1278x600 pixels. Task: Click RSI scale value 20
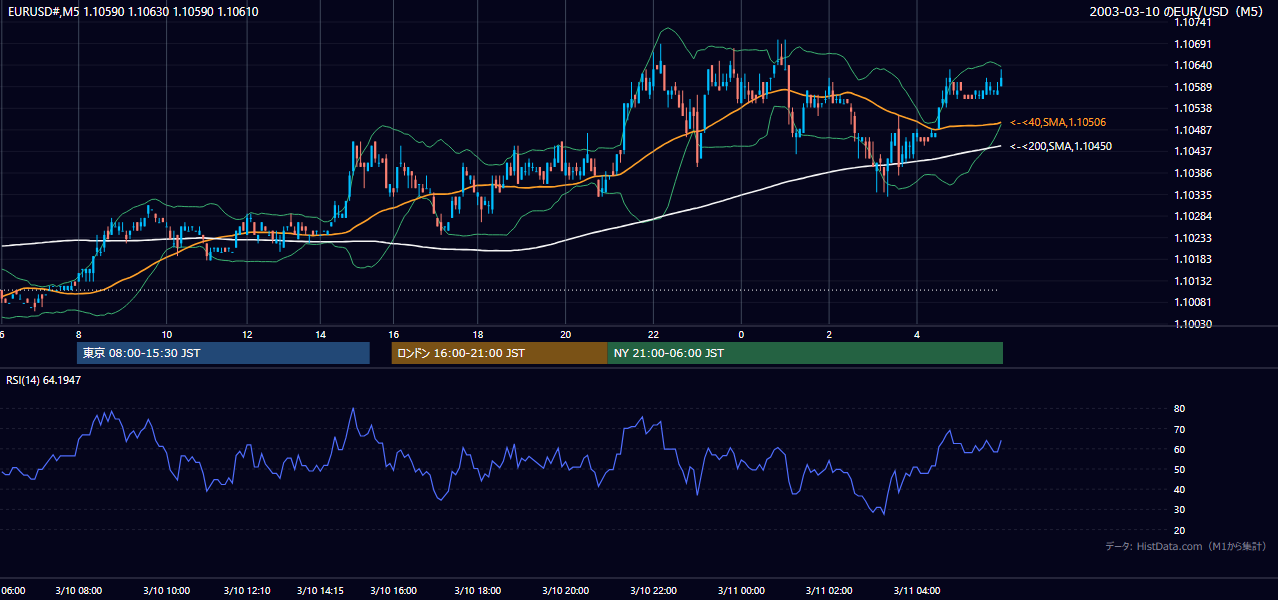coord(1179,530)
